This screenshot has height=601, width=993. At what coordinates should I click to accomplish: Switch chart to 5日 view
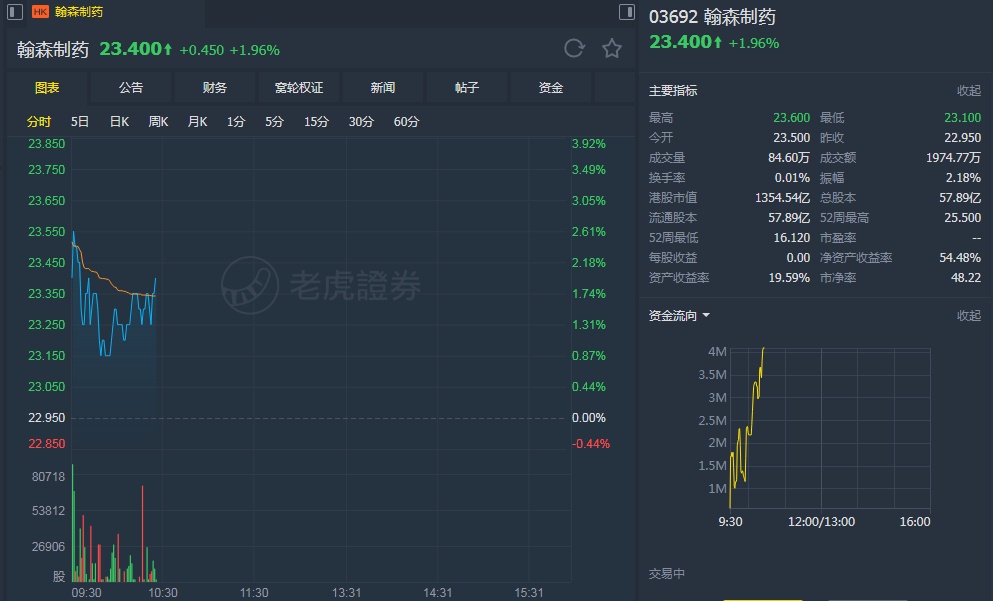tap(80, 122)
